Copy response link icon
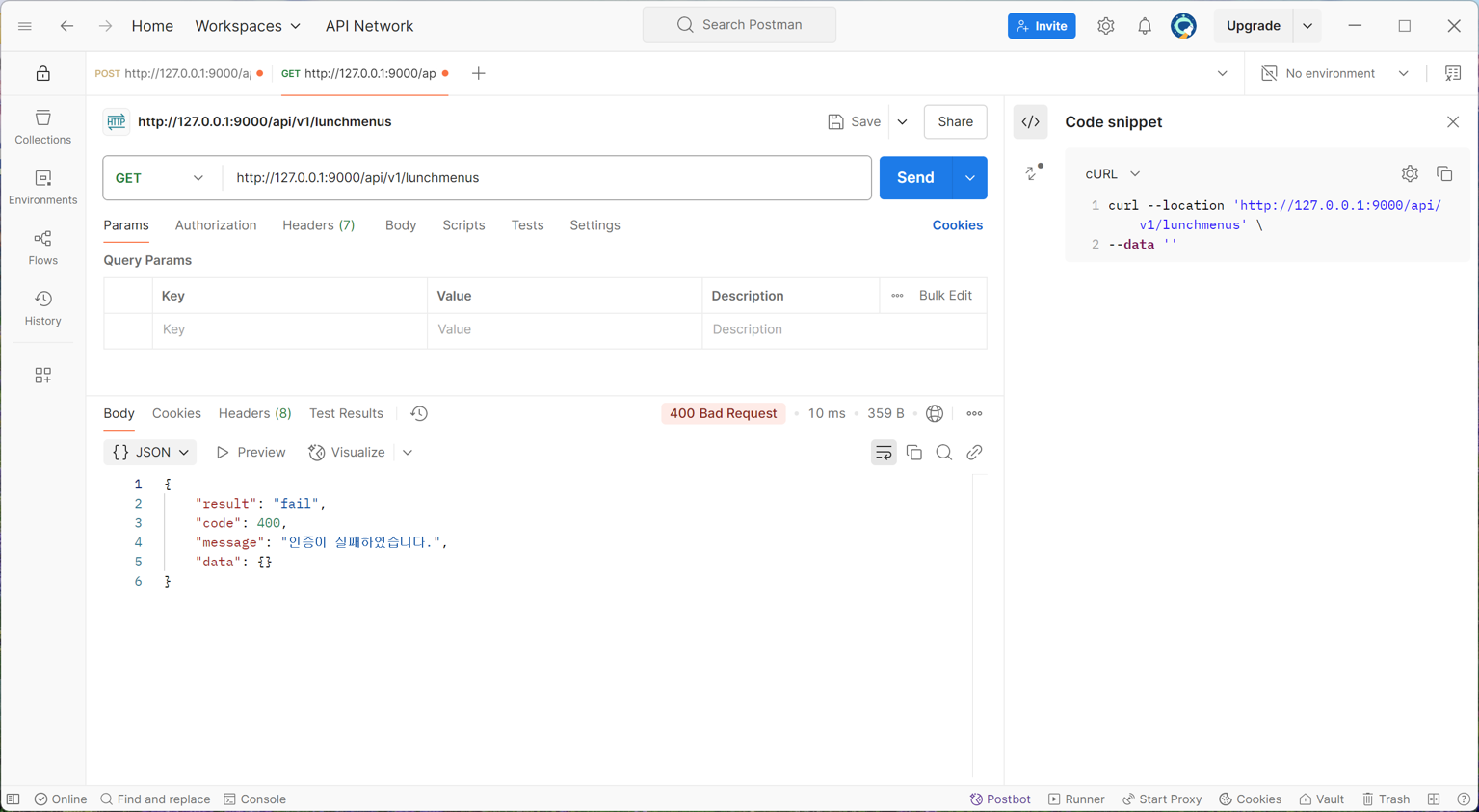This screenshot has height=812, width=1479. pos(974,453)
